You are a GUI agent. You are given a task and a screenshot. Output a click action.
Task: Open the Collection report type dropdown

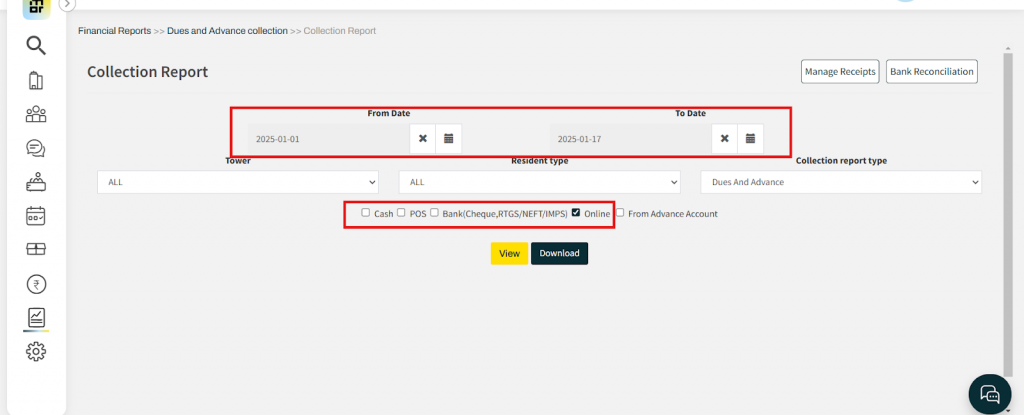coord(840,182)
